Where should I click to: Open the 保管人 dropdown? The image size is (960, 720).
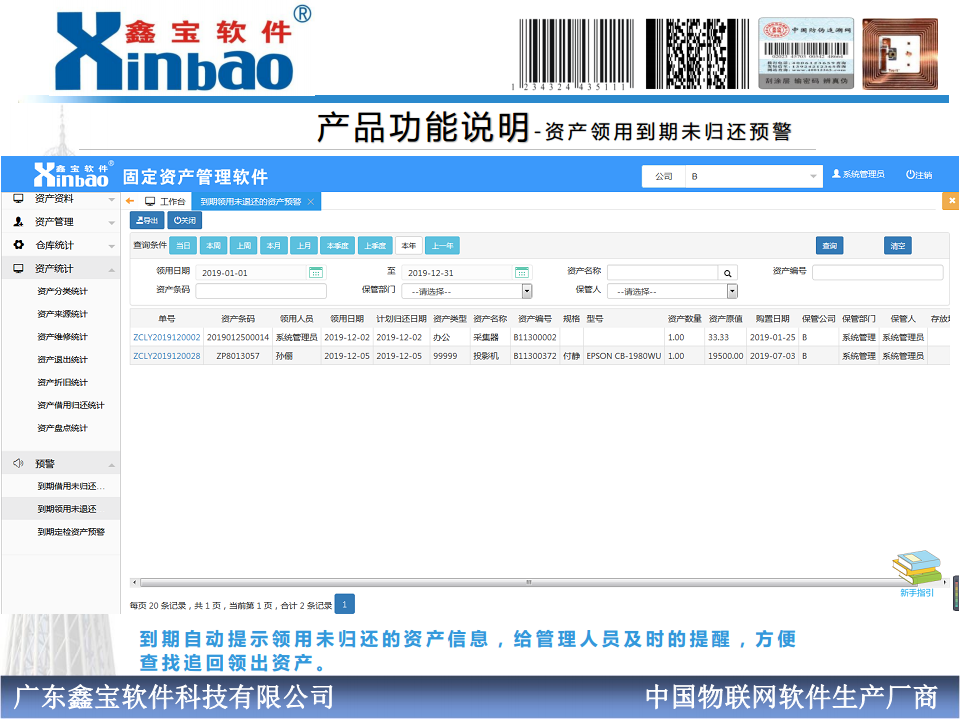coord(672,291)
